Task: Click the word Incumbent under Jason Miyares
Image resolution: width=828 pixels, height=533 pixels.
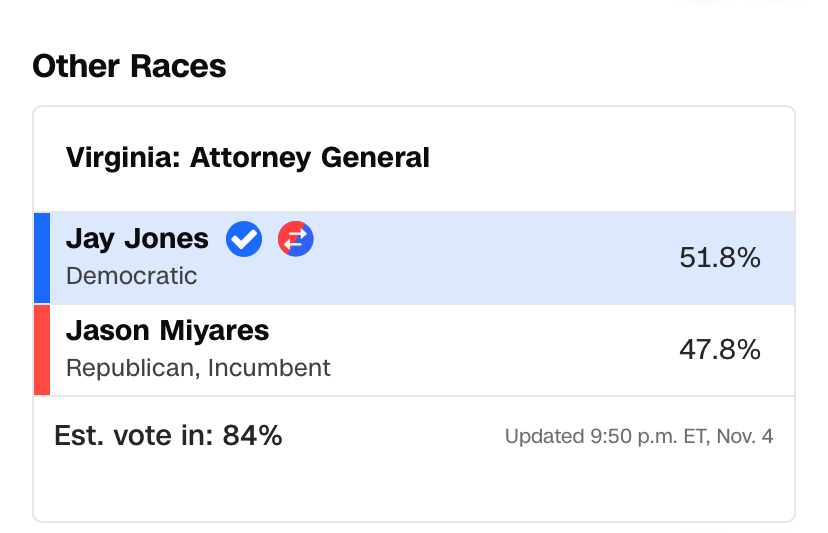Action: point(269,368)
